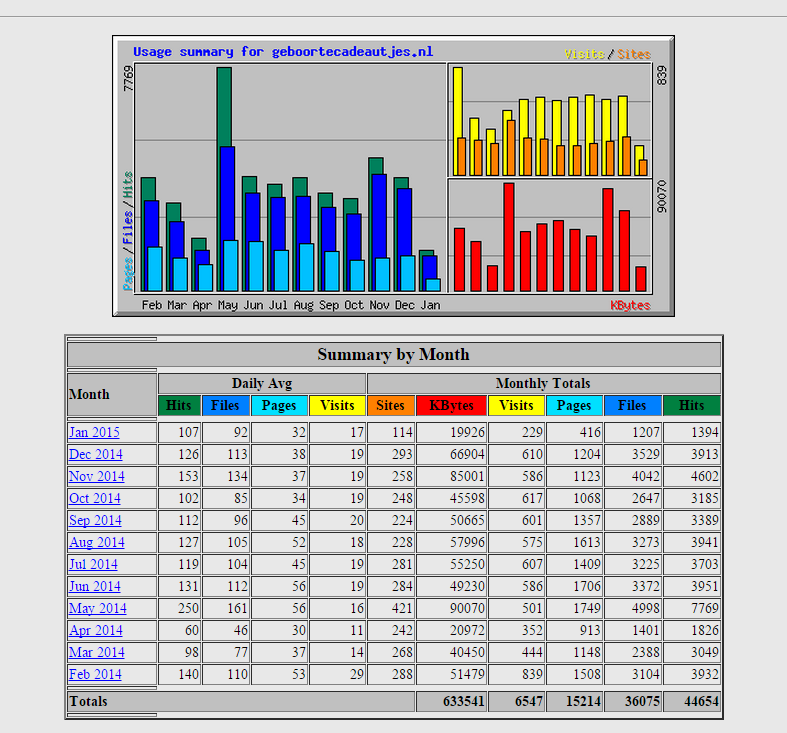Click the yellow Visits header under Daily Avg
Viewport: 787px width, 733px height.
pyautogui.click(x=337, y=406)
